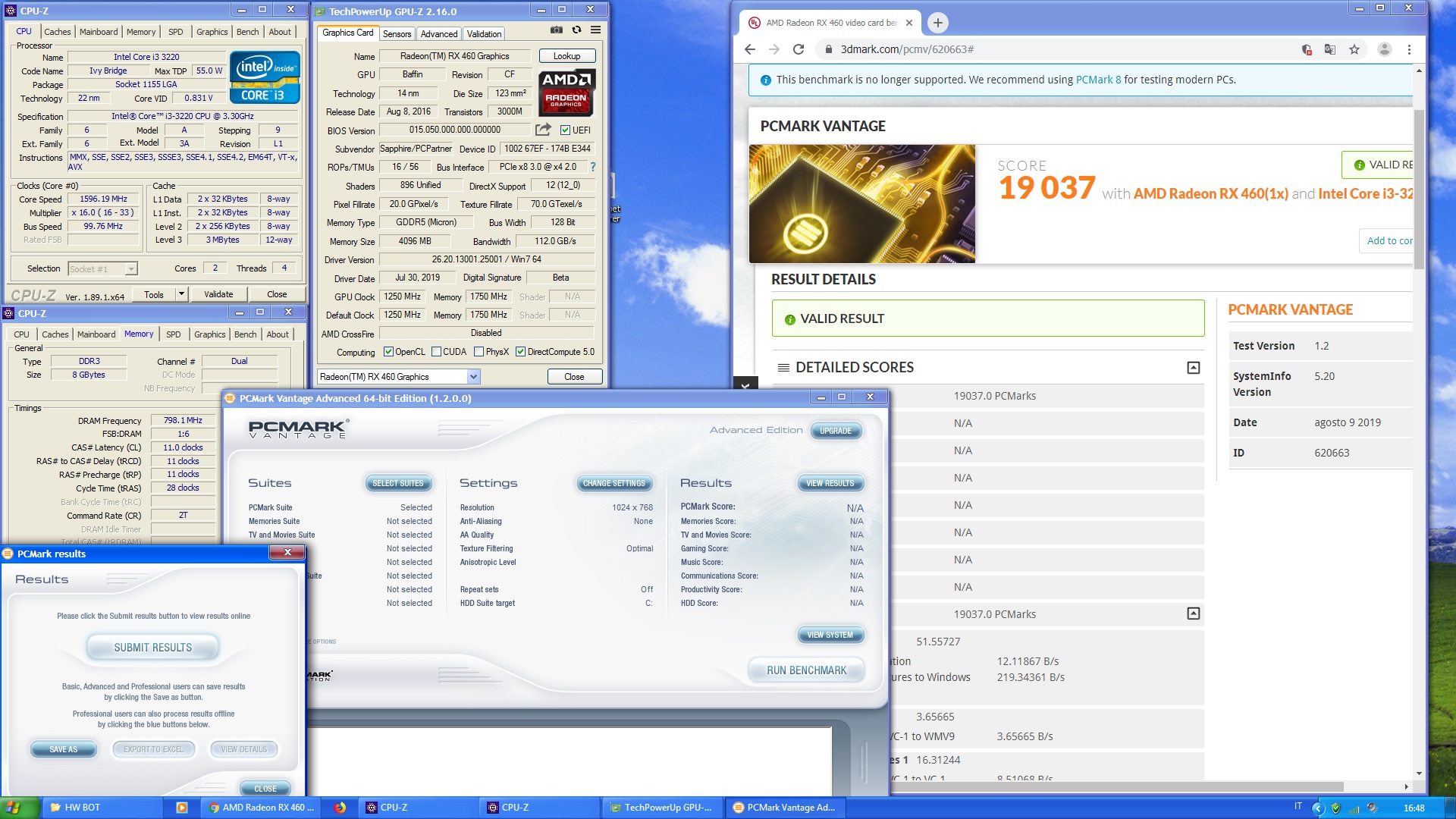Collapse the Detailed Scores section

coord(1193,368)
